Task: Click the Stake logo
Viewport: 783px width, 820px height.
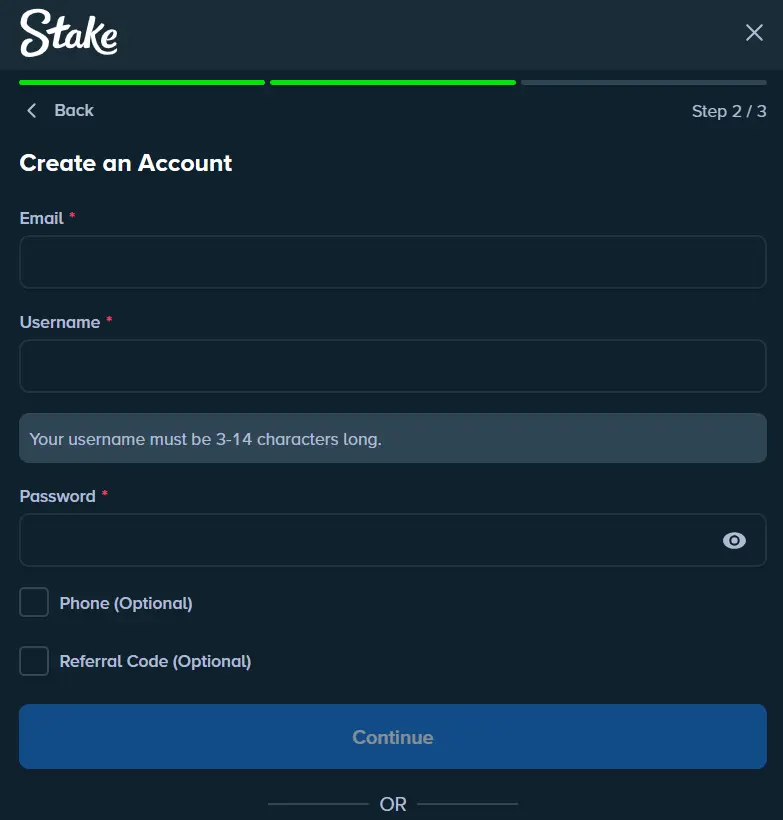Action: [67, 34]
